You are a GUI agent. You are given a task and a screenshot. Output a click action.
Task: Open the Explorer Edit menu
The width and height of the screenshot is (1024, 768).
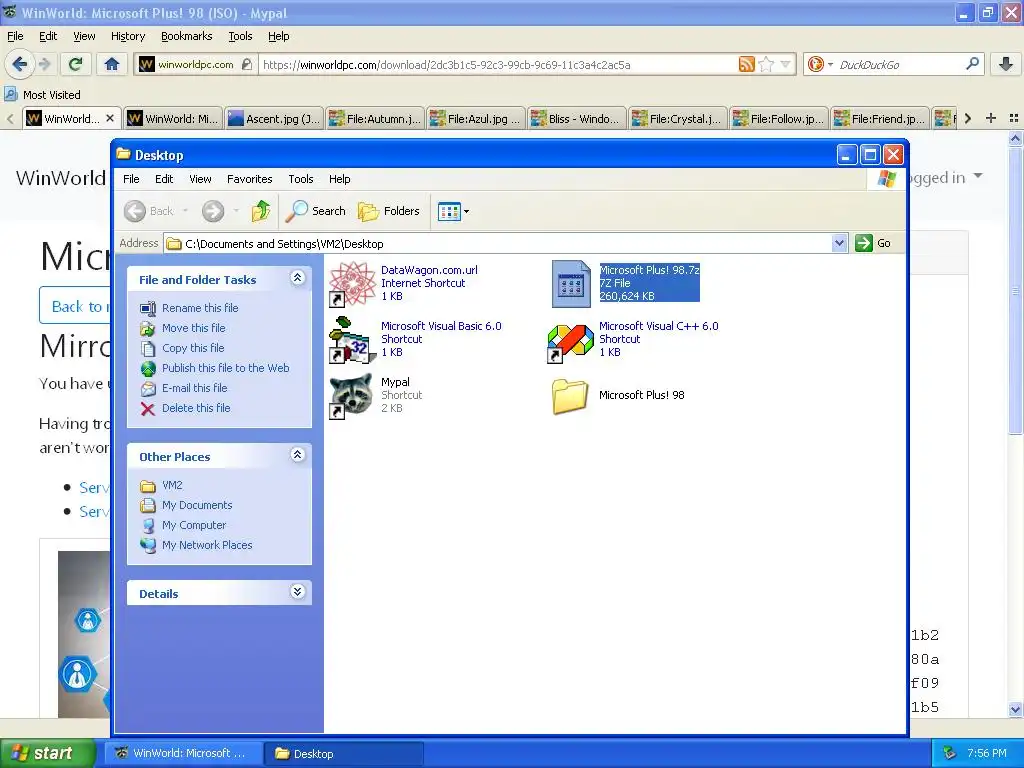[164, 179]
